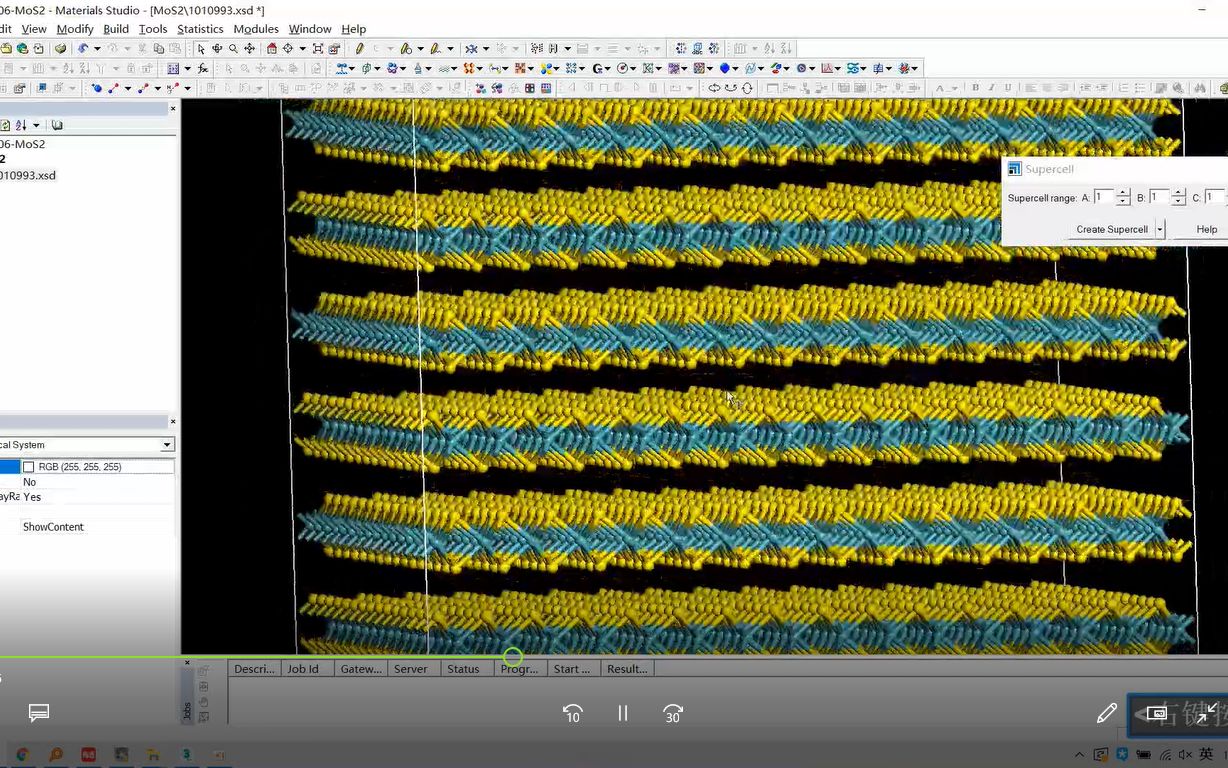Open the Statistics menu
The image size is (1228, 768).
click(200, 29)
